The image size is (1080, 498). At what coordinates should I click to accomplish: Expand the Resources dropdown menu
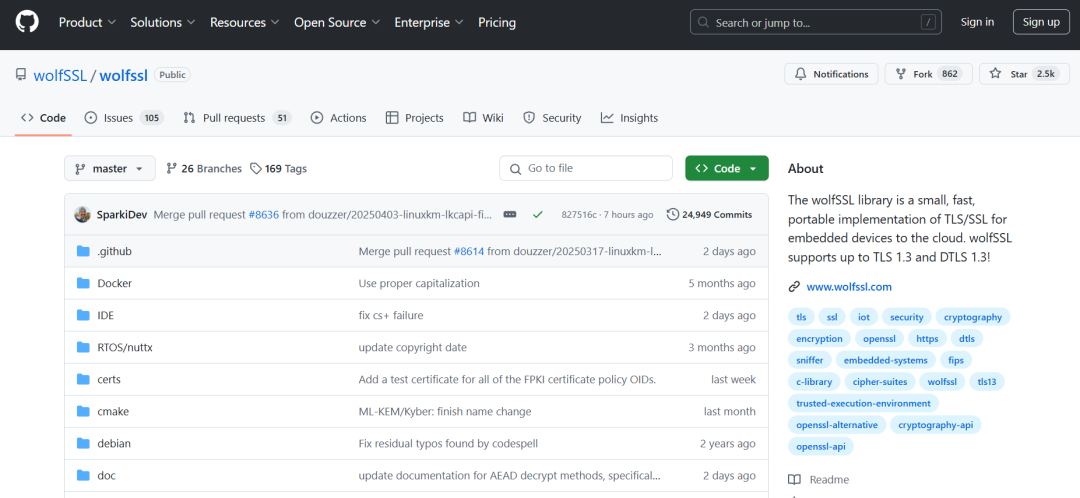245,22
